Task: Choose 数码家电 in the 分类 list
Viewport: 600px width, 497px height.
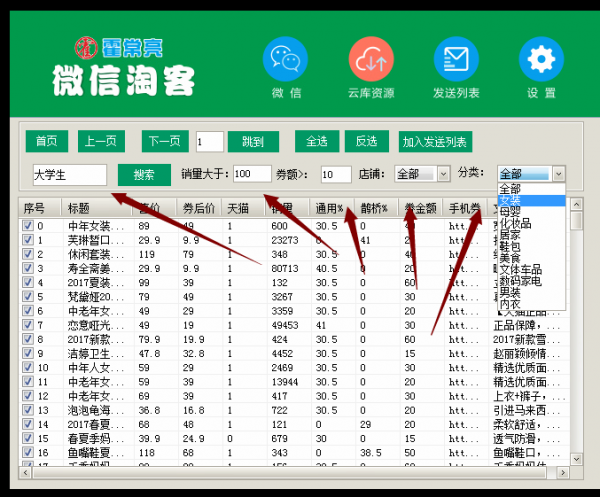Action: [x=531, y=281]
